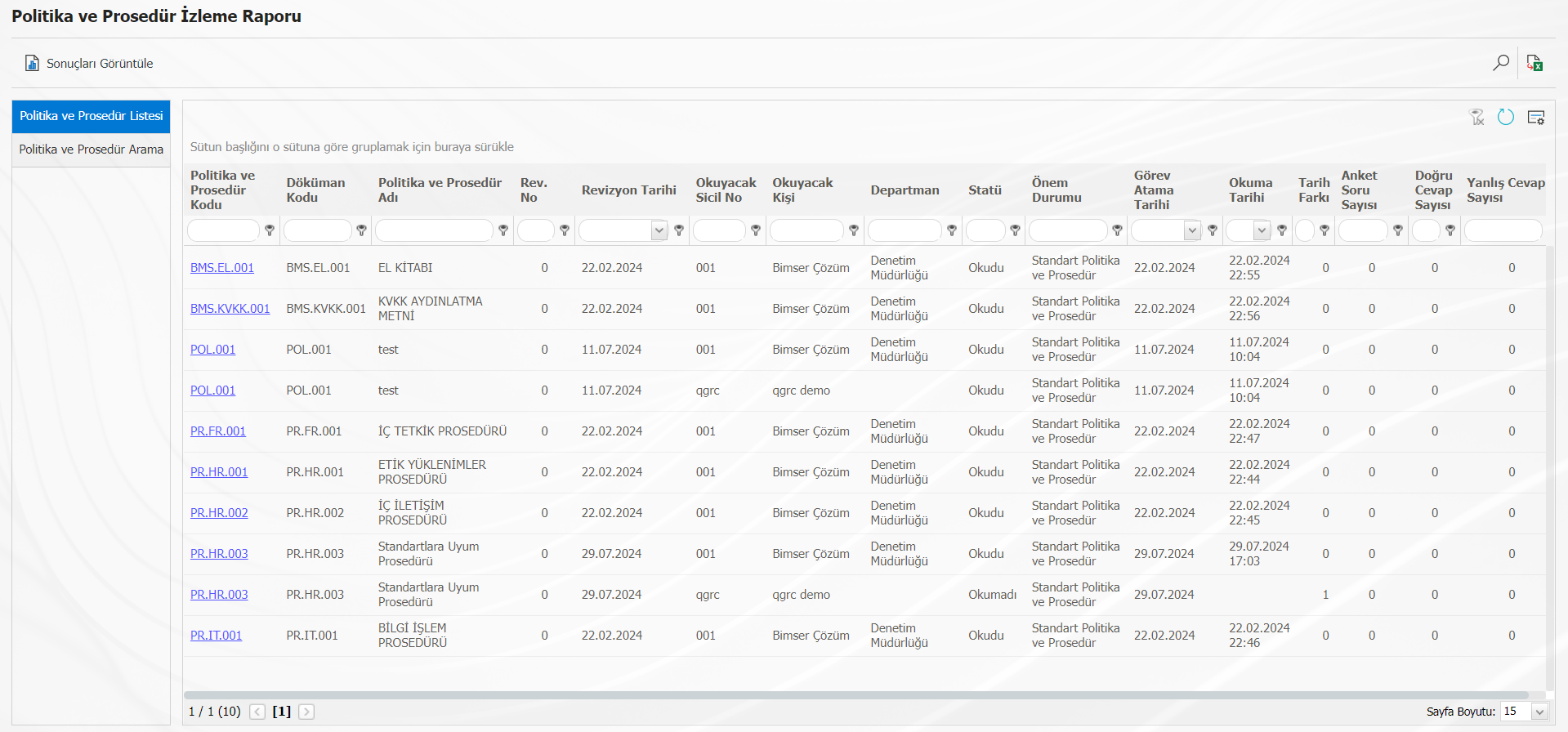Sort by the Departman column header
The width and height of the screenshot is (1568, 732).
coord(905,190)
